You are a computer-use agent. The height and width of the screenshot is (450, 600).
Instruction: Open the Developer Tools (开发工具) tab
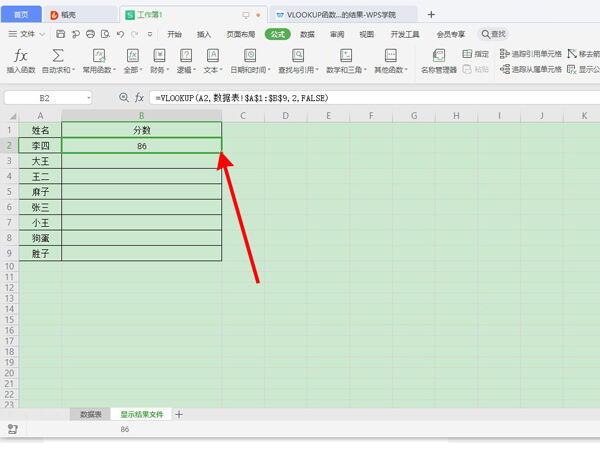pos(405,34)
